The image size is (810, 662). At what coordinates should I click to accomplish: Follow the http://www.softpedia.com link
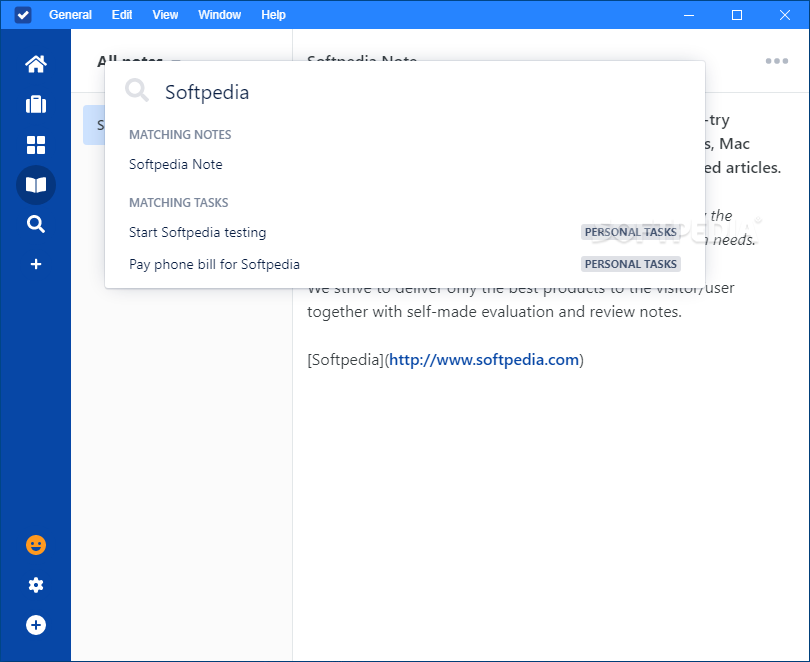point(484,359)
